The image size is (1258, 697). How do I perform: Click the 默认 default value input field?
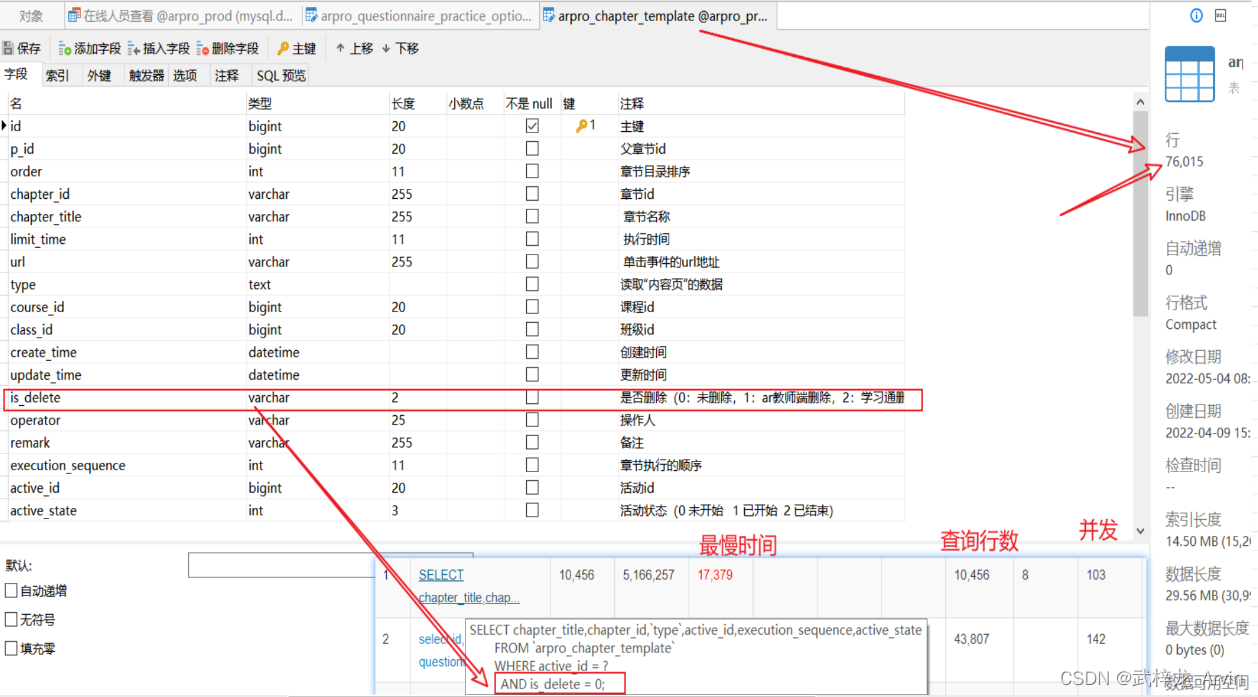pyautogui.click(x=280, y=565)
